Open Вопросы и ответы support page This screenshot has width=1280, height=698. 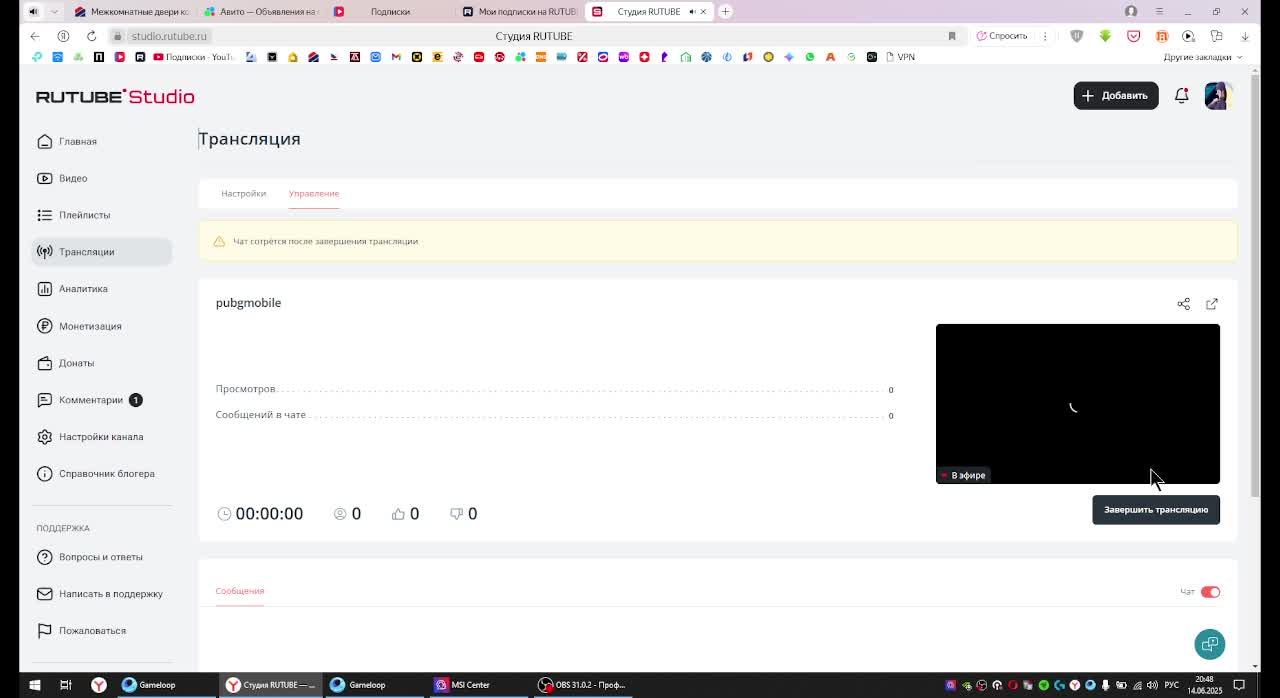click(90, 557)
